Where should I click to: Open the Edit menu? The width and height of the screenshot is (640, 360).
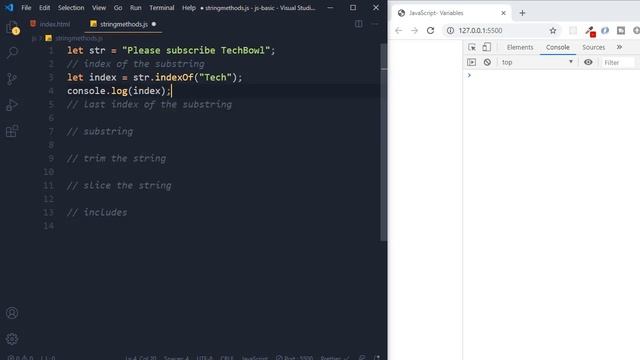coord(44,8)
